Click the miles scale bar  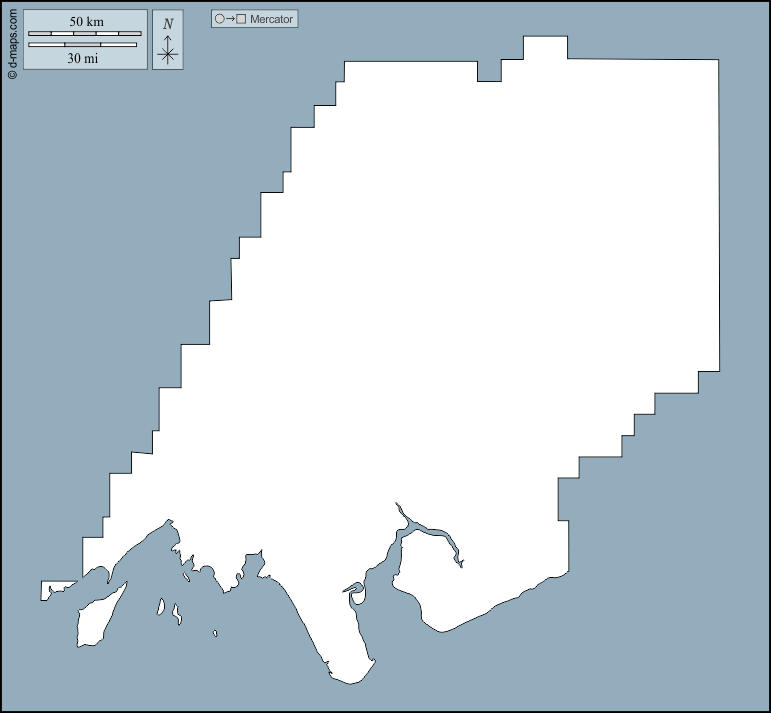coord(83,45)
